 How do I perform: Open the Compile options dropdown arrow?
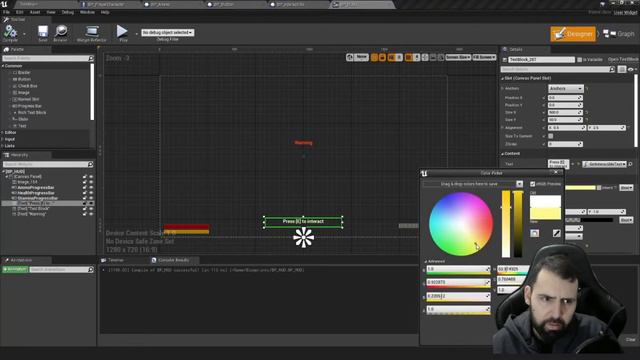[x=24, y=34]
